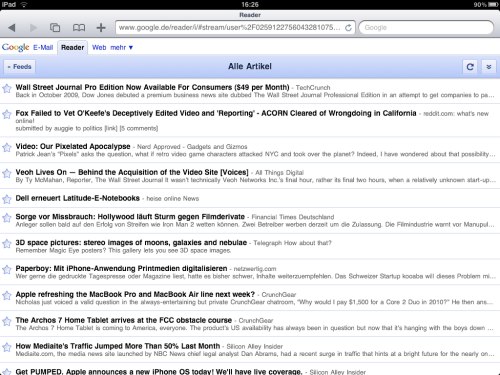
Task: Star Video: Our Pixelated Apocalypse
Action: pos(7,148)
